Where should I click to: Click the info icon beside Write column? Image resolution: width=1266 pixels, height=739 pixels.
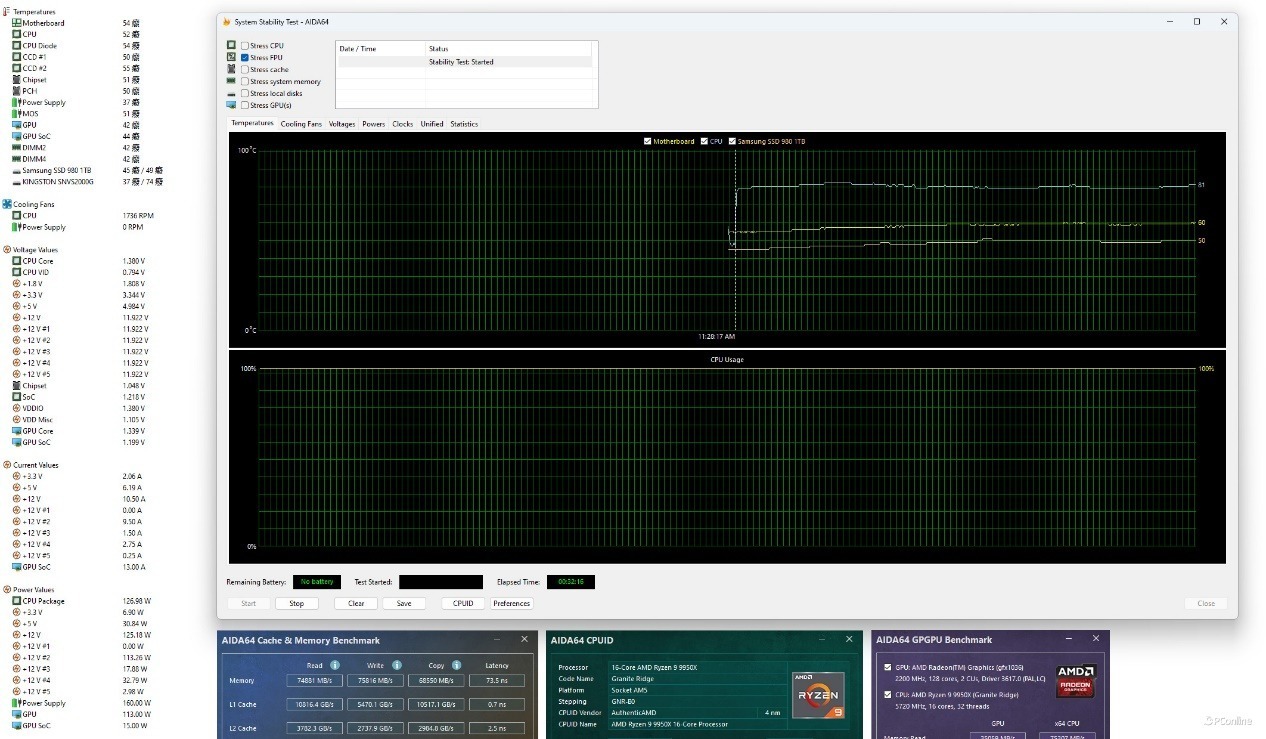(x=397, y=665)
